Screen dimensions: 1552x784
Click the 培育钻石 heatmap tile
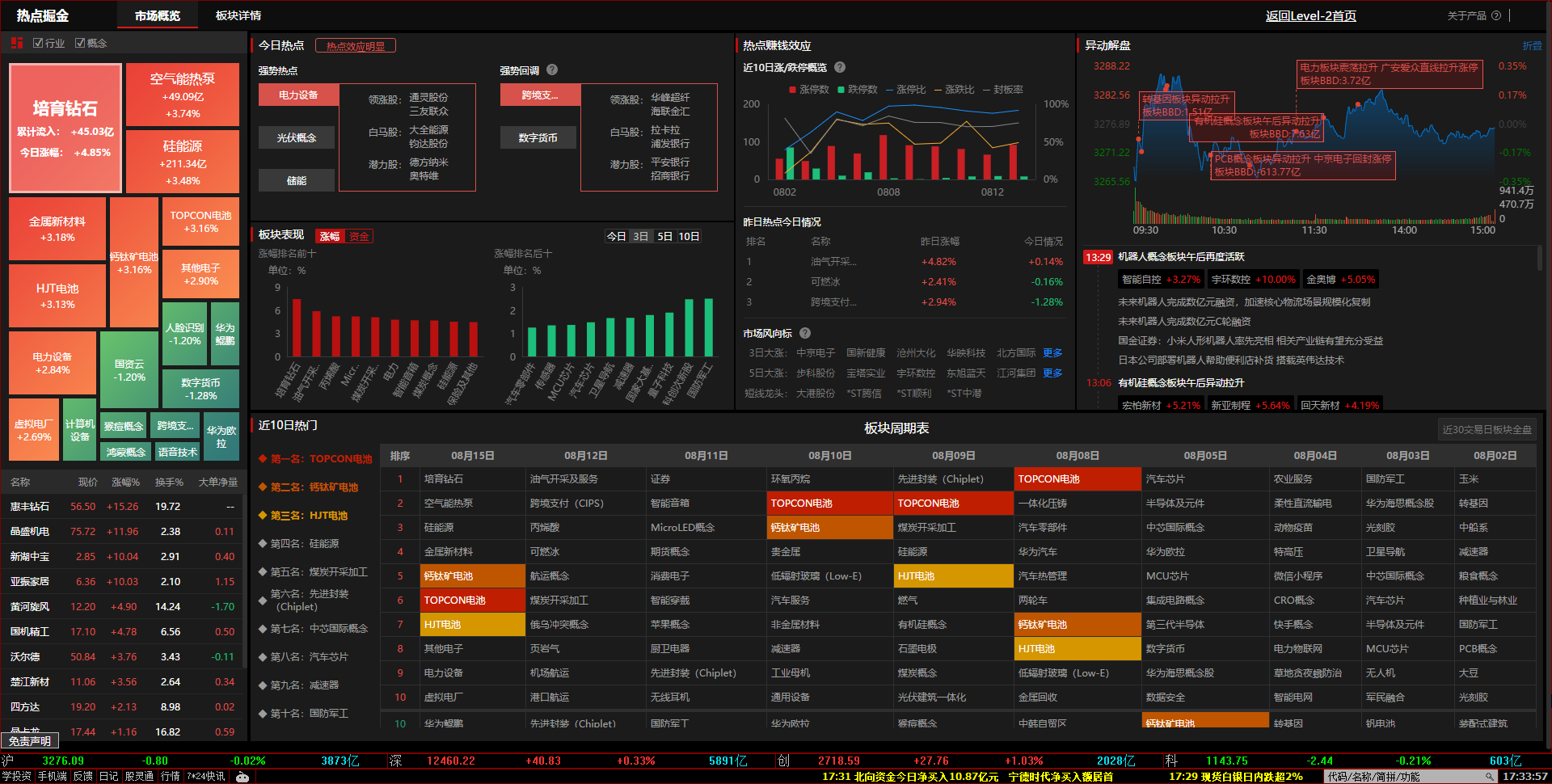tap(65, 128)
